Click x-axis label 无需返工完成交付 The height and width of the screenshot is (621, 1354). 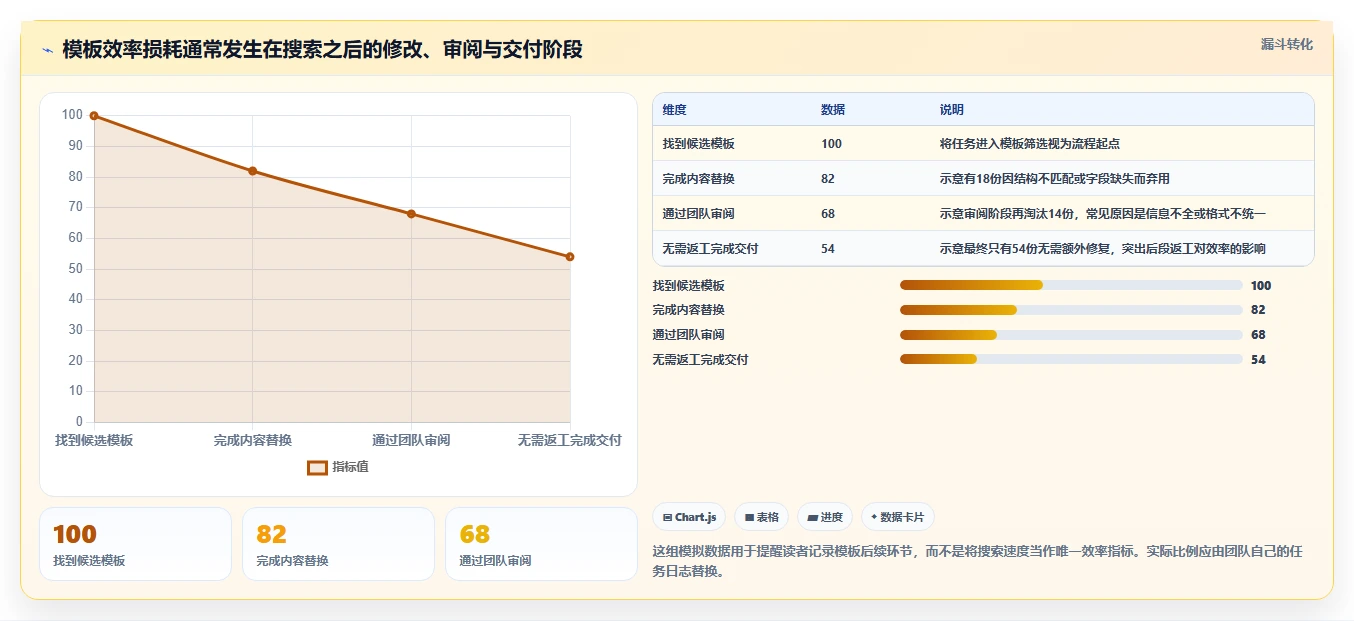(570, 440)
